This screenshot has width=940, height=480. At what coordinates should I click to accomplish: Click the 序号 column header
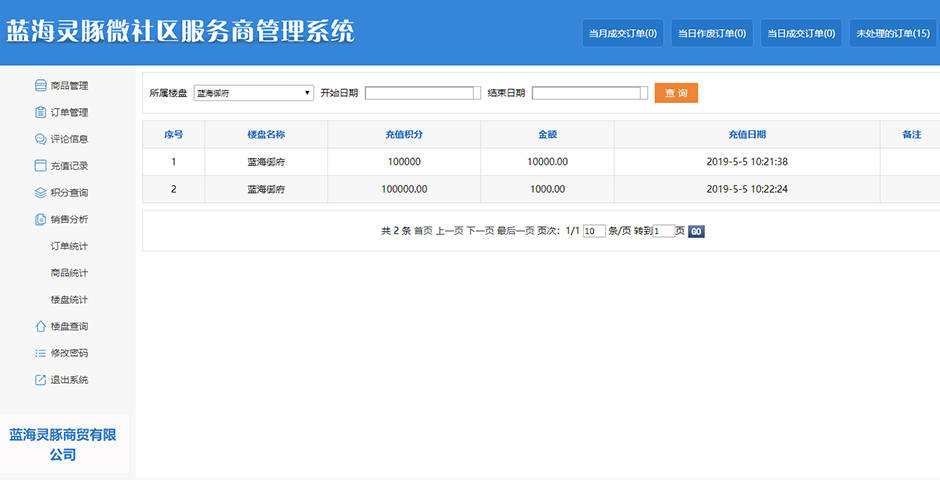[174, 134]
